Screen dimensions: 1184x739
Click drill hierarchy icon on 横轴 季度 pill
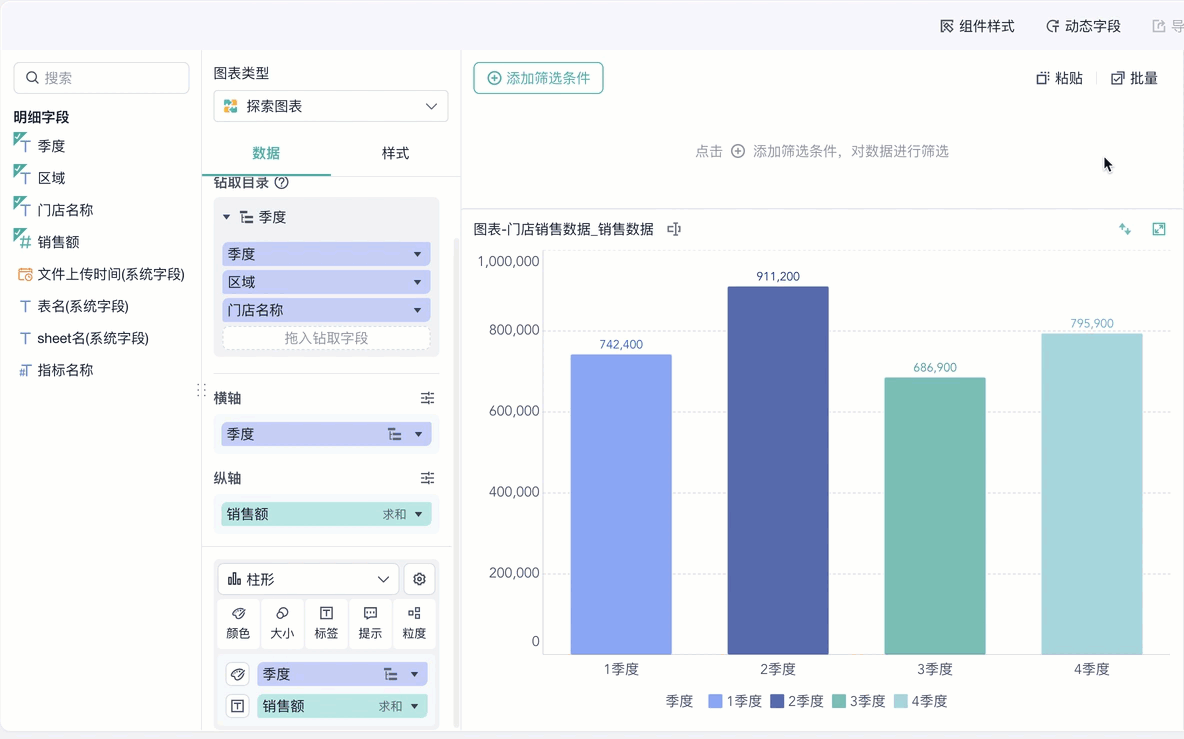[x=395, y=434]
